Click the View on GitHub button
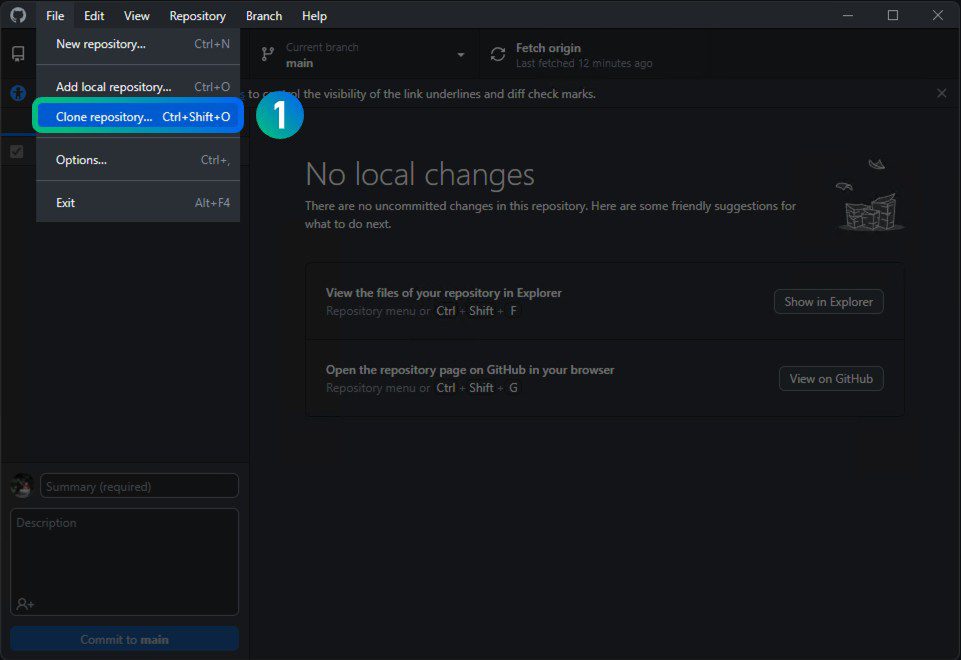 (831, 379)
